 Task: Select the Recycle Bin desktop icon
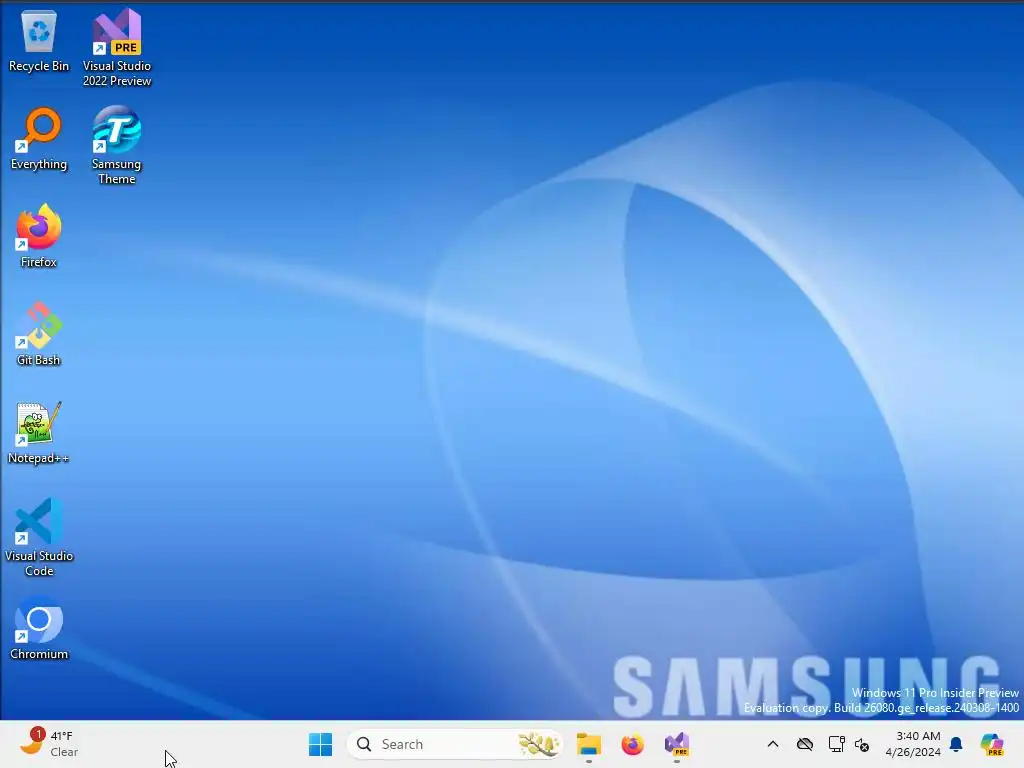(x=39, y=40)
